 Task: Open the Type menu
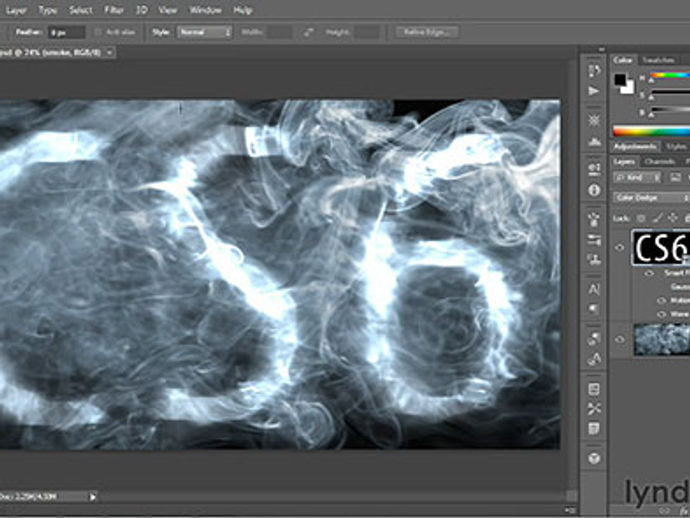coord(48,10)
